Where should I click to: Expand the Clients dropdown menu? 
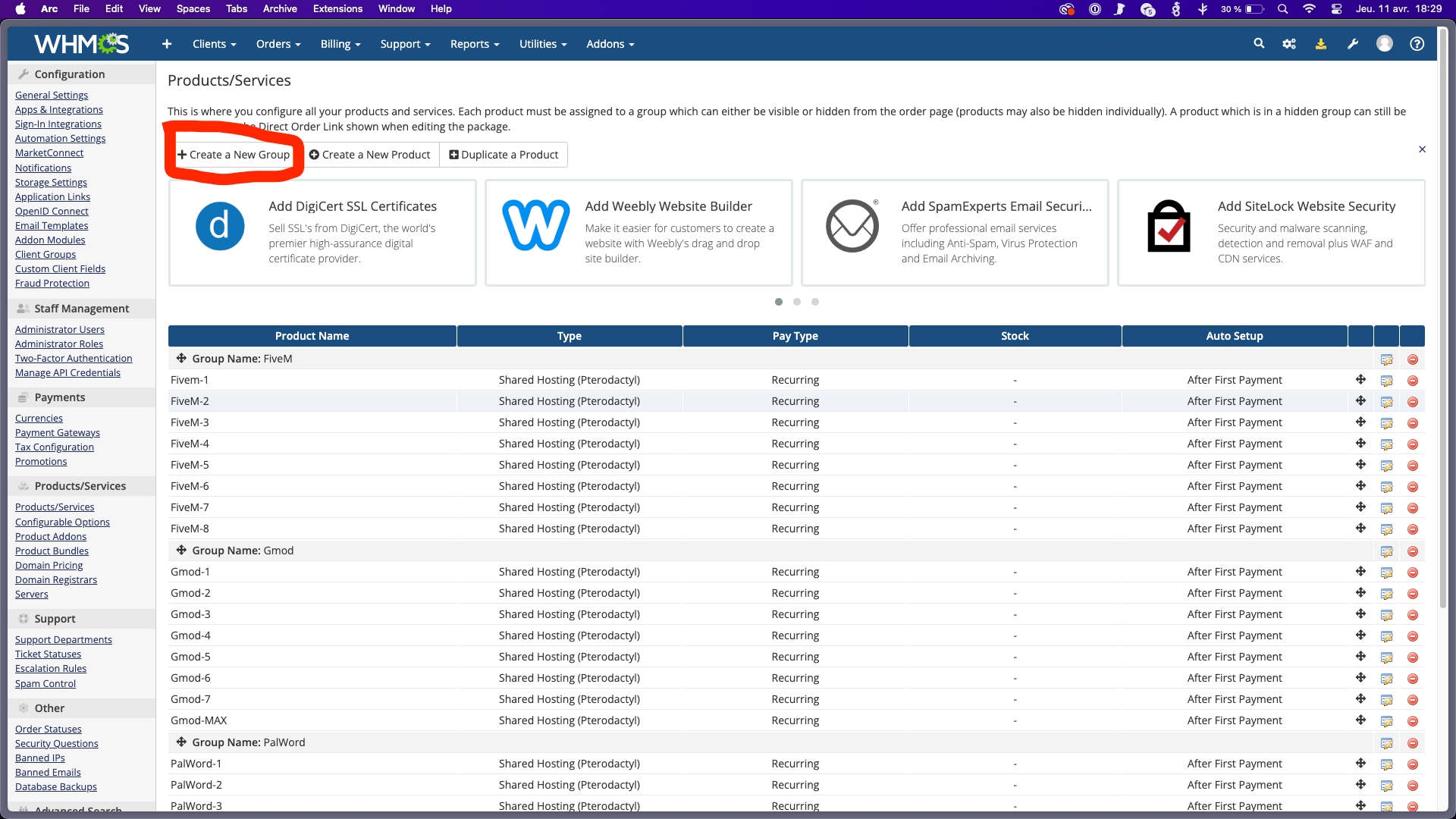[x=214, y=44]
